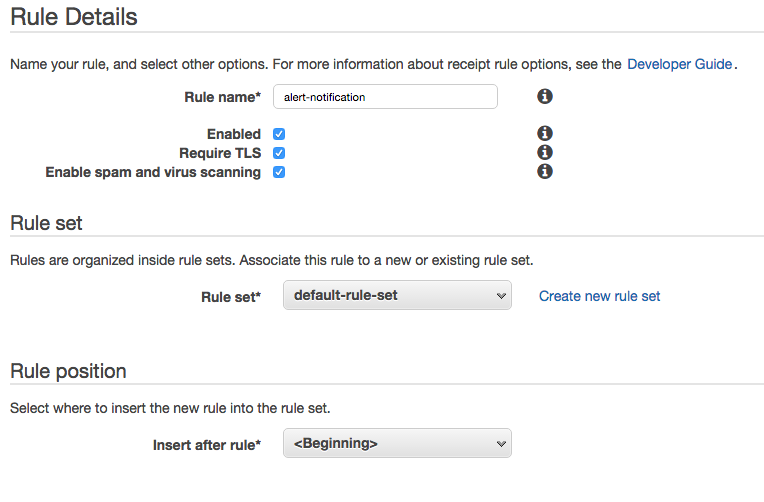Image resolution: width=764 pixels, height=502 pixels.
Task: Open the Require TLS info icon
Action: tap(545, 153)
